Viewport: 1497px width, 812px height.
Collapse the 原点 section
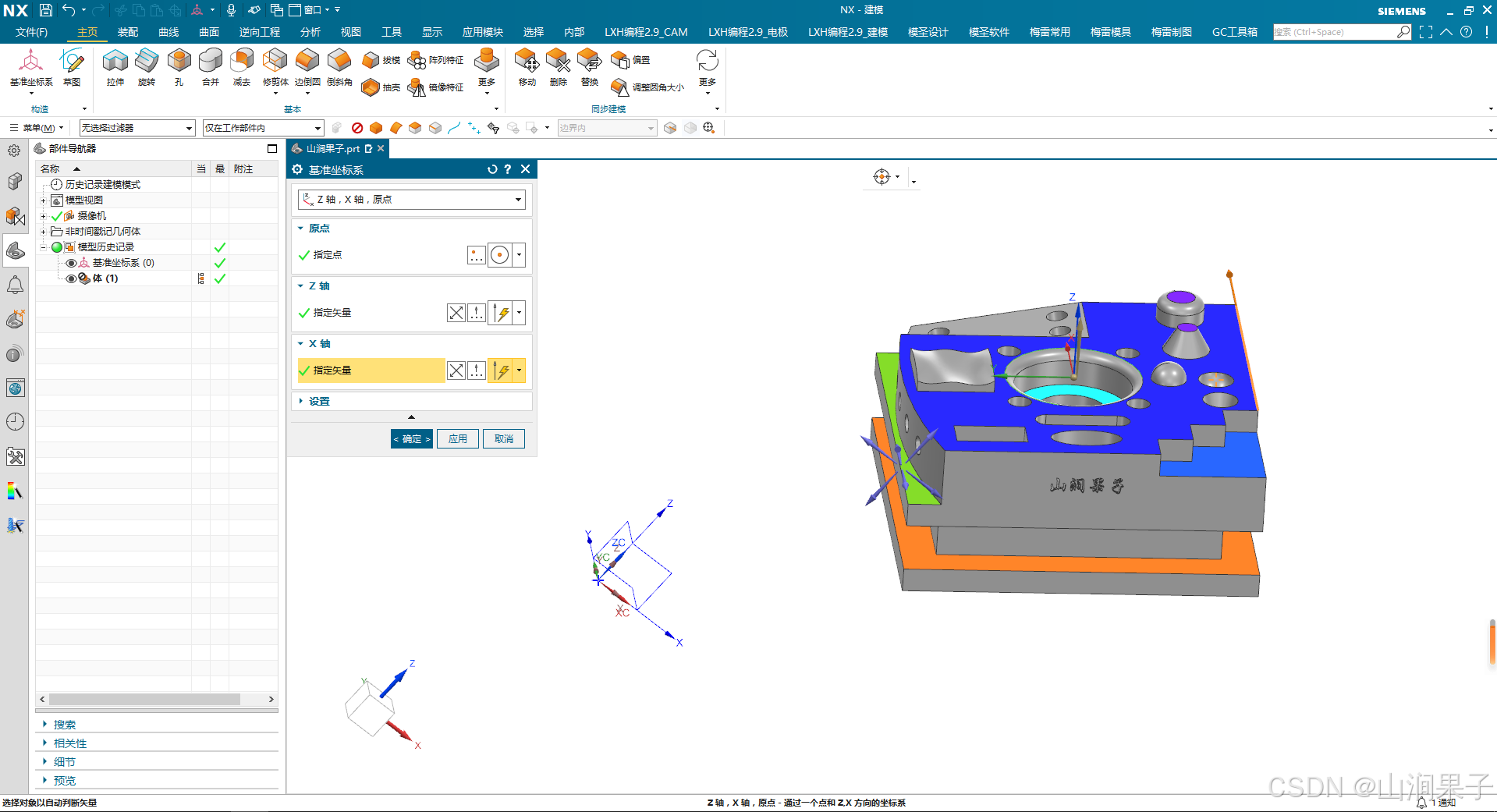(x=300, y=229)
